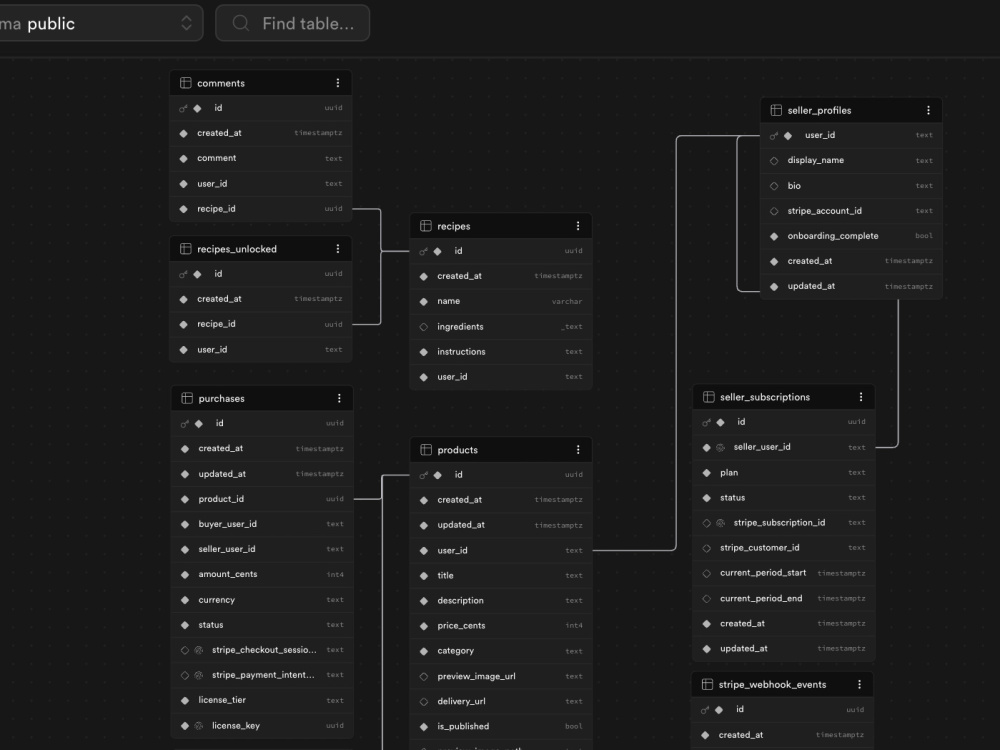Click the recipes table grid icon

tap(426, 226)
